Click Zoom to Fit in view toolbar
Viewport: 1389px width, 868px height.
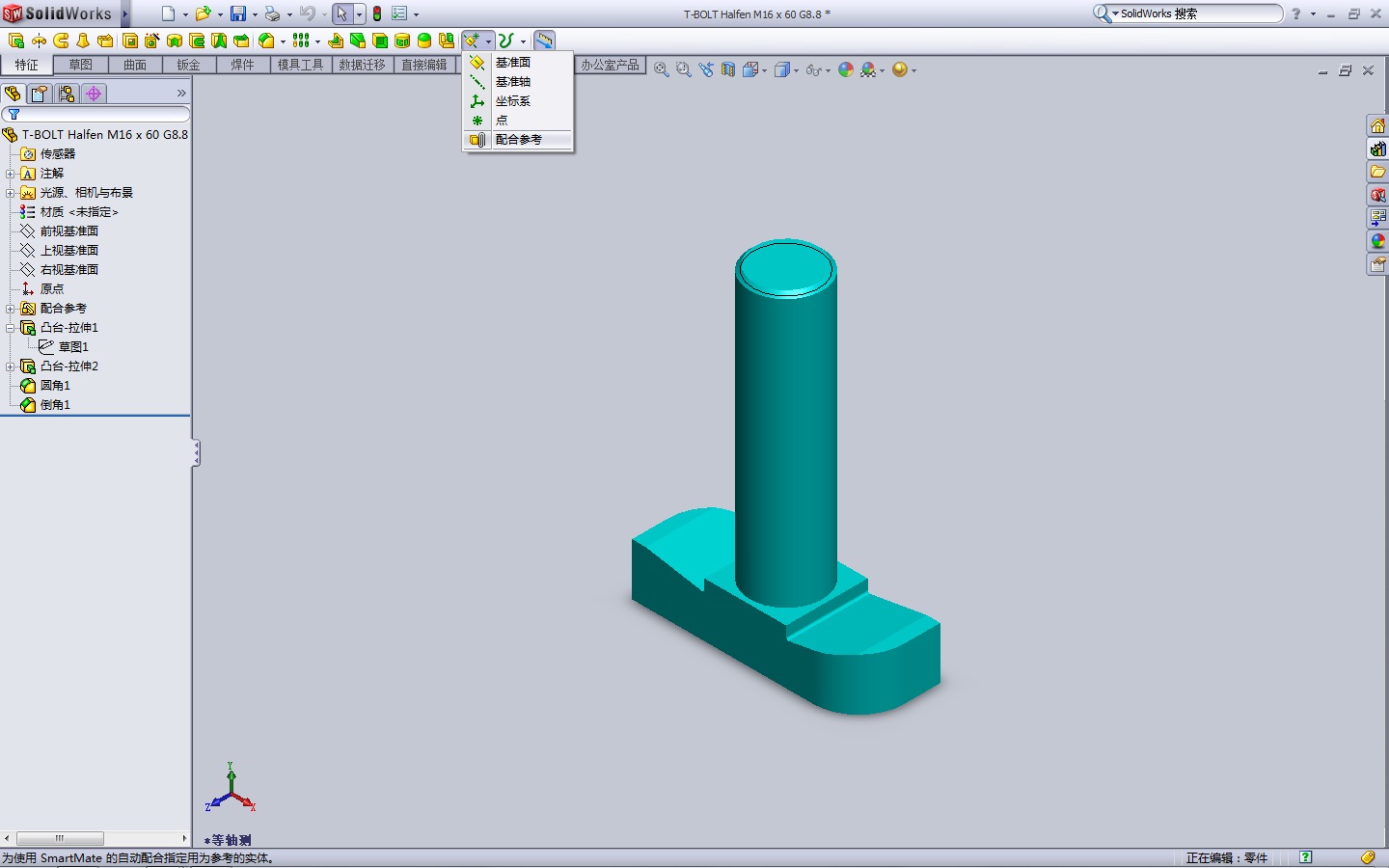(x=661, y=69)
